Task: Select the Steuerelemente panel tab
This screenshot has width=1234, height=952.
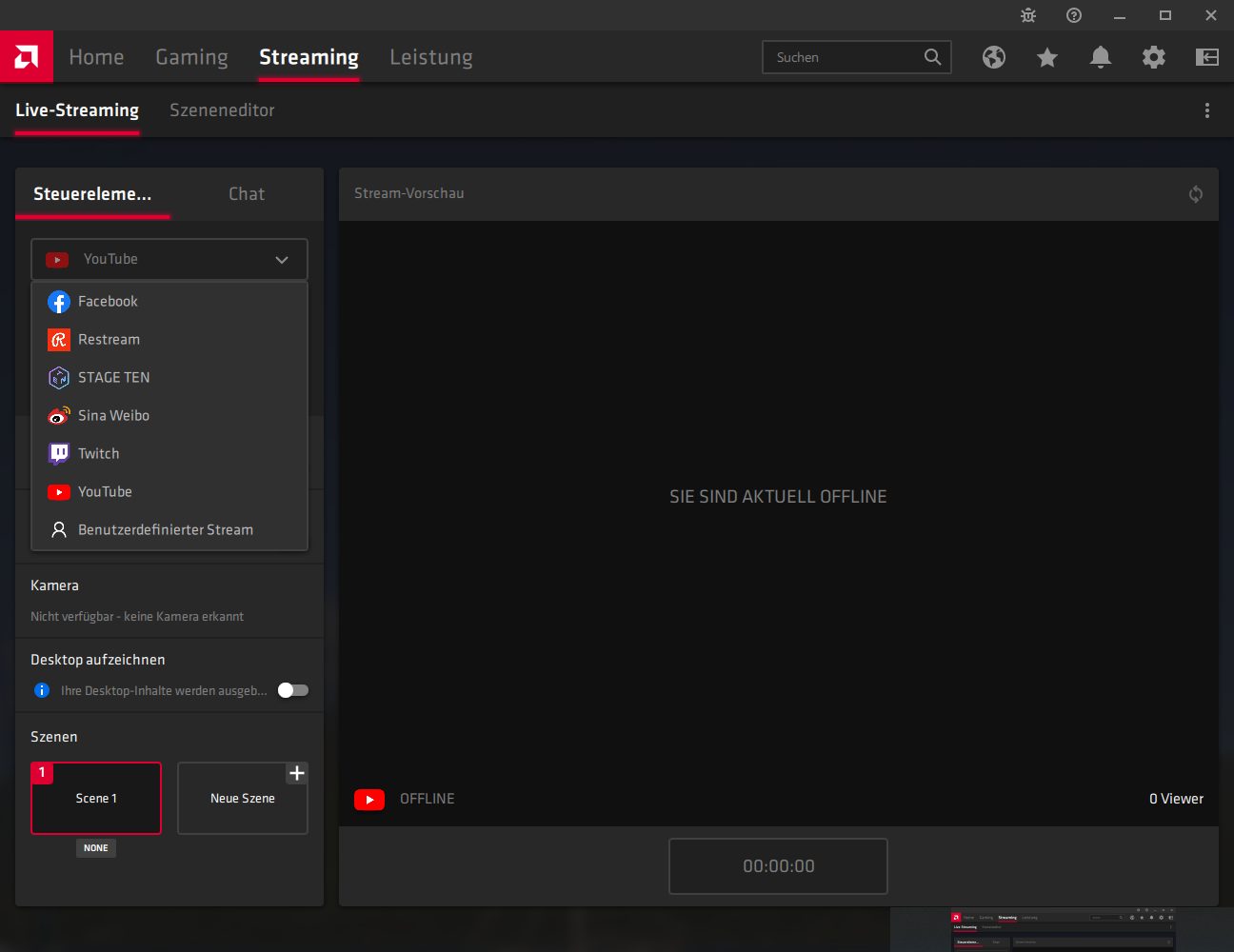Action: [92, 194]
